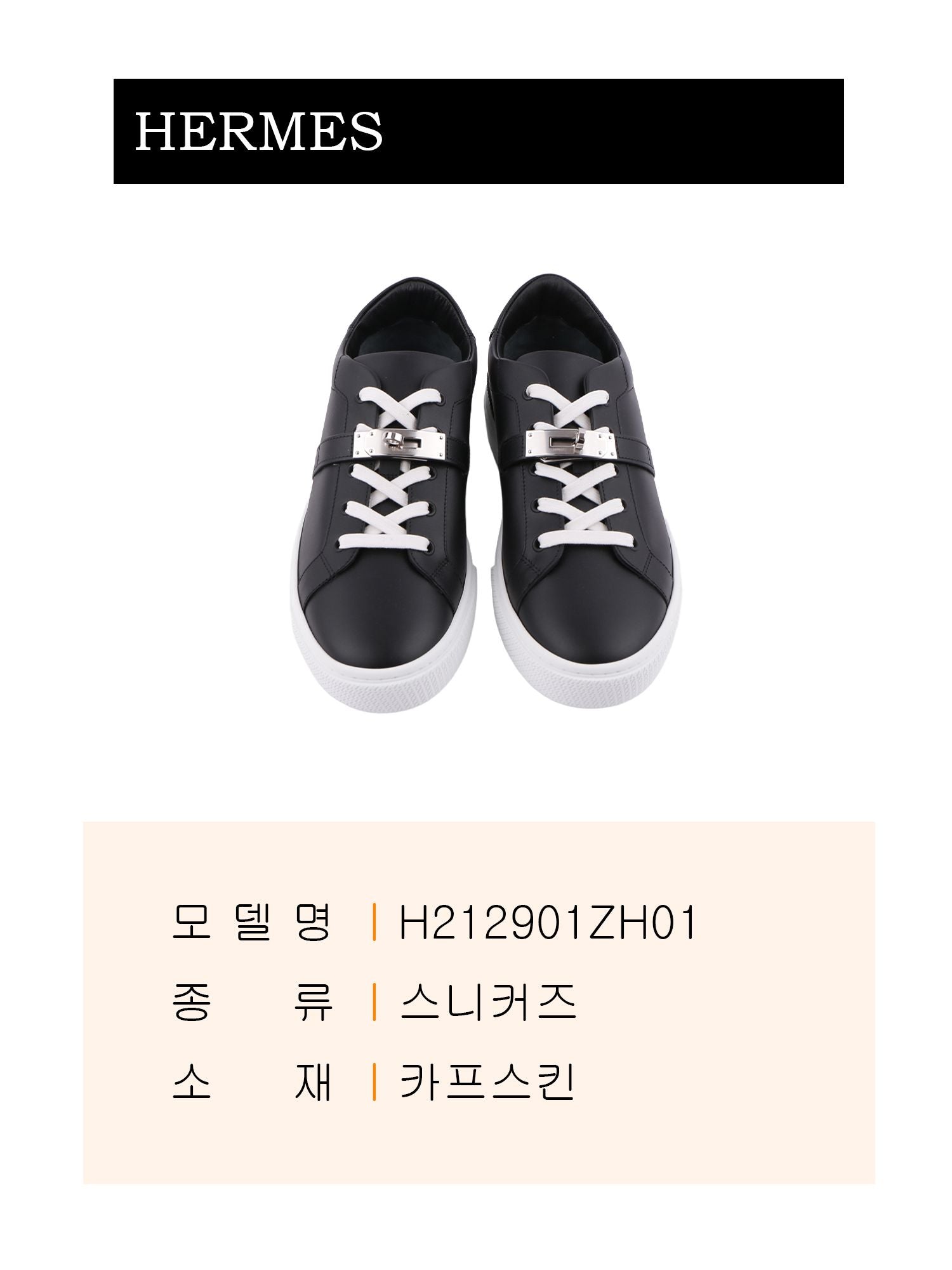
Task: Click the 스니커즈 type value
Action: click(488, 1002)
